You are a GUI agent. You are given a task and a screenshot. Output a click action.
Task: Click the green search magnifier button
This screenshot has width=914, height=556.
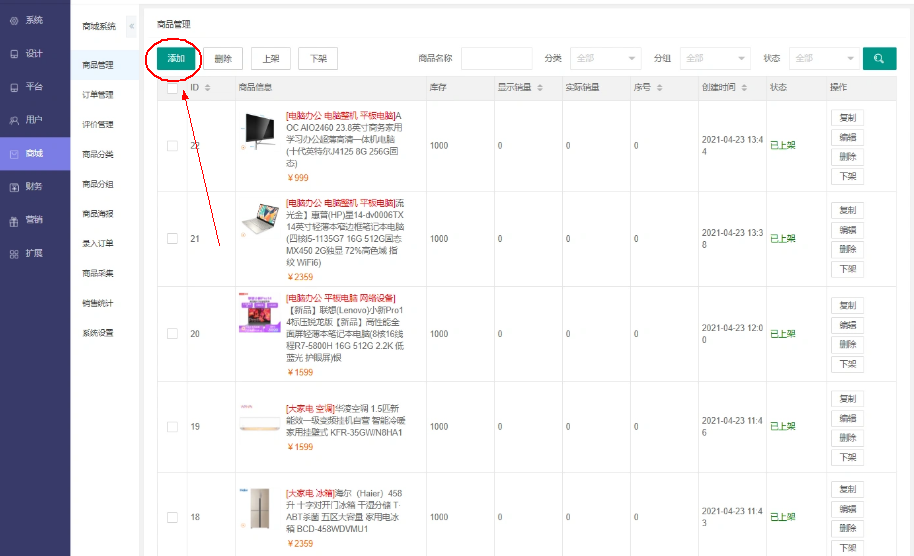tap(879, 58)
